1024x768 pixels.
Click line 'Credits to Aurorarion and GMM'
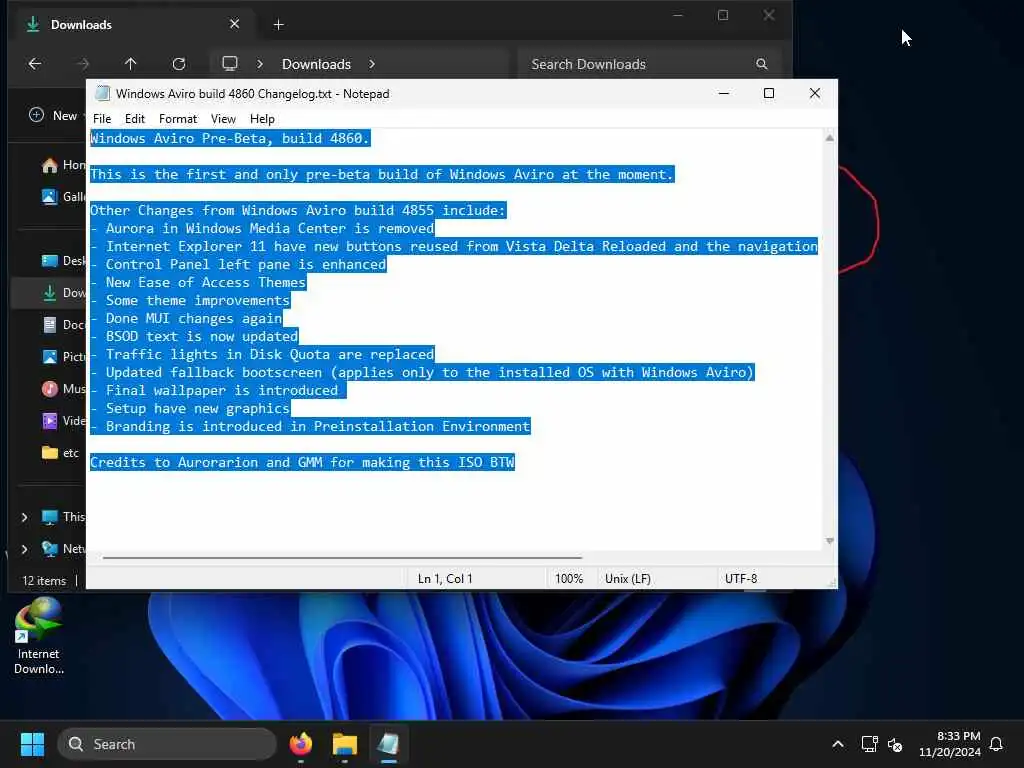[302, 462]
